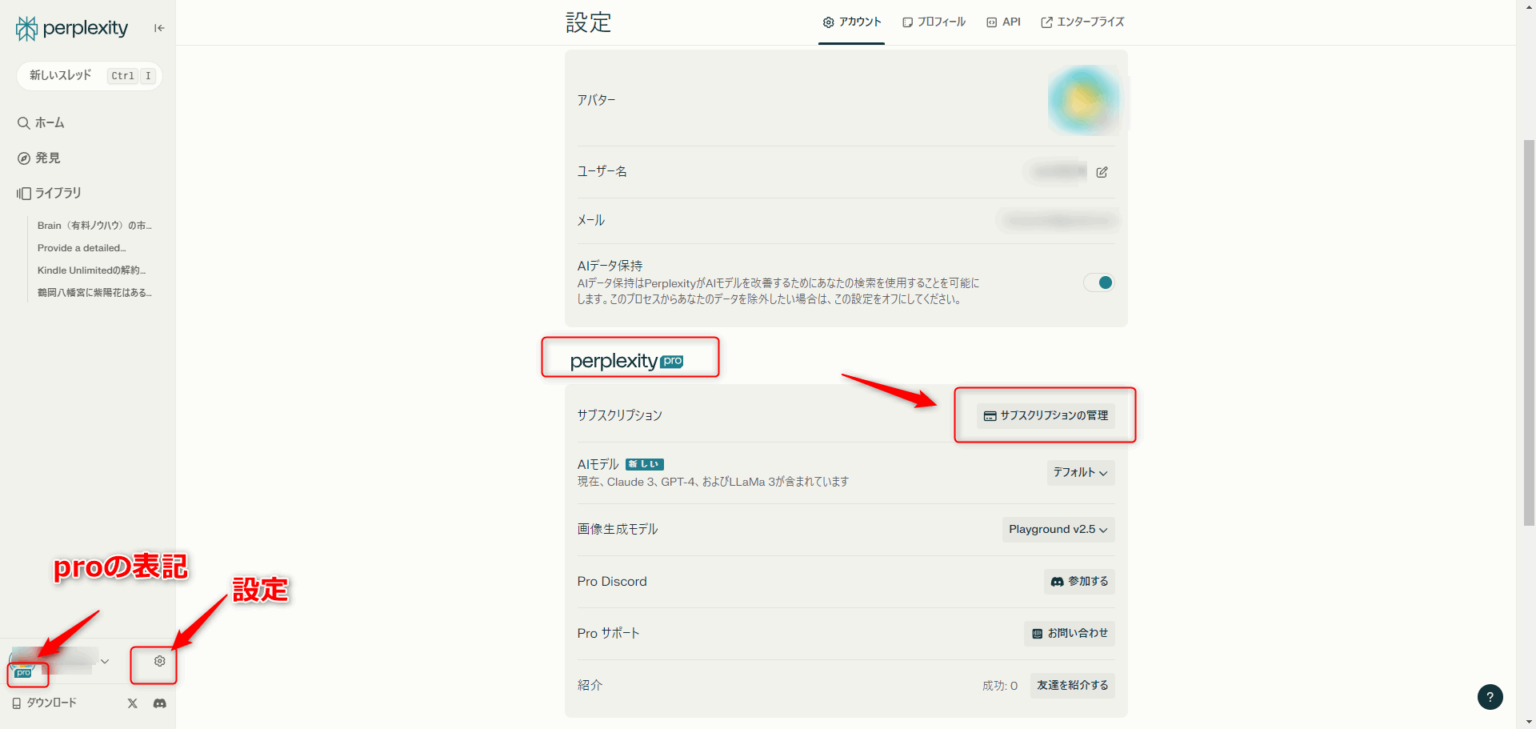Expand the account chevron at bottom left
This screenshot has width=1536, height=729.
tap(104, 661)
